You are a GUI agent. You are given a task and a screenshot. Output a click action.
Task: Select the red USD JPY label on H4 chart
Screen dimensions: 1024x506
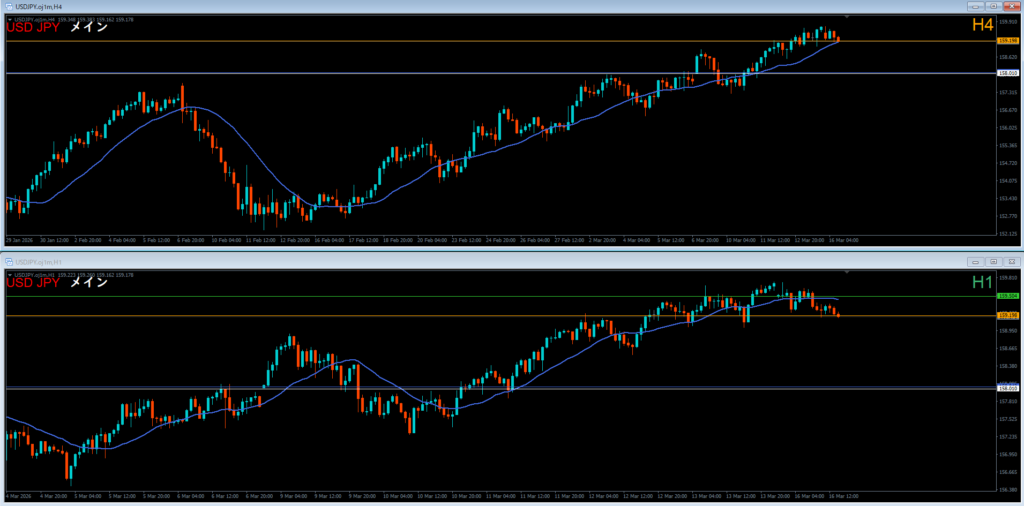click(32, 28)
